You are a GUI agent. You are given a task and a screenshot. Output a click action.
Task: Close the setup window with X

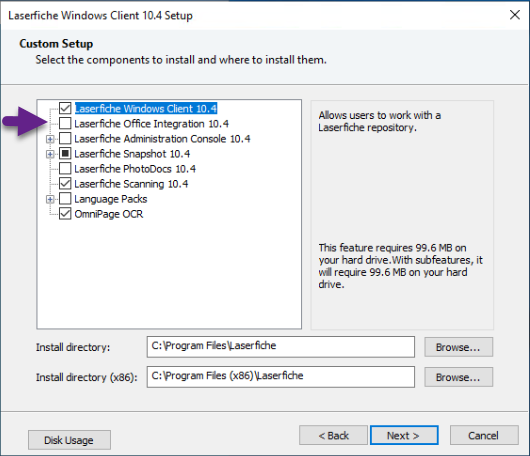(514, 15)
